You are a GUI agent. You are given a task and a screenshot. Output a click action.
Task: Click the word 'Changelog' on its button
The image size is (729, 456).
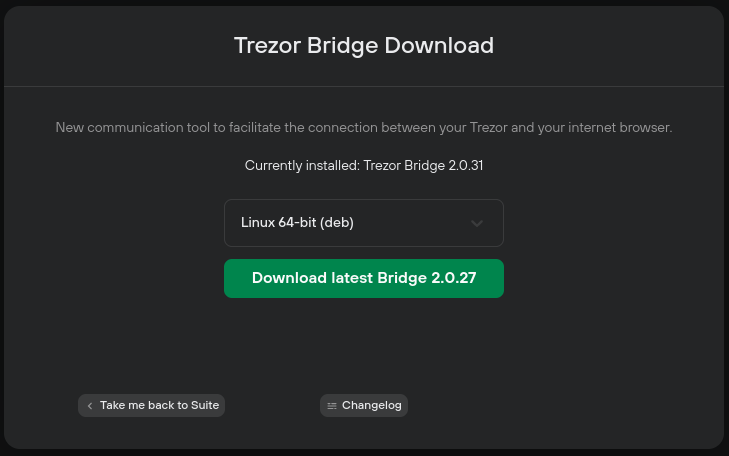click(x=371, y=405)
